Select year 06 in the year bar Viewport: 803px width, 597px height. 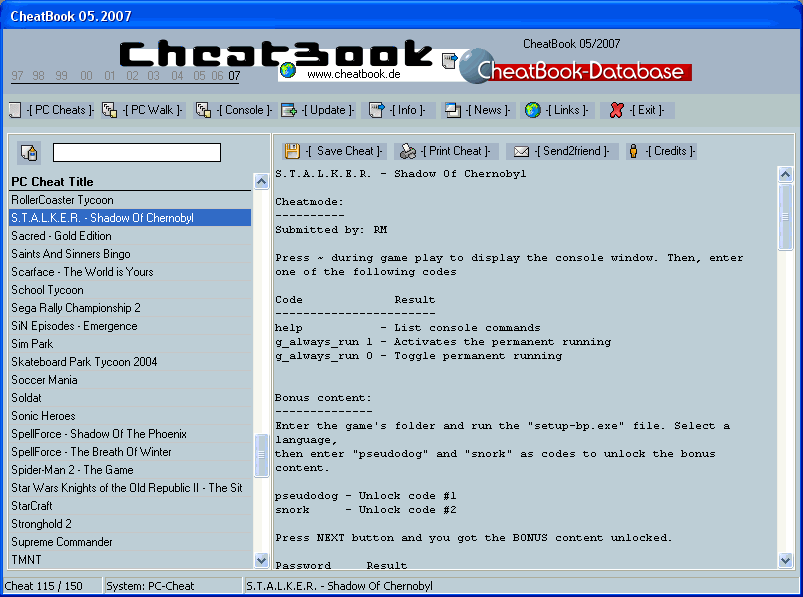217,76
